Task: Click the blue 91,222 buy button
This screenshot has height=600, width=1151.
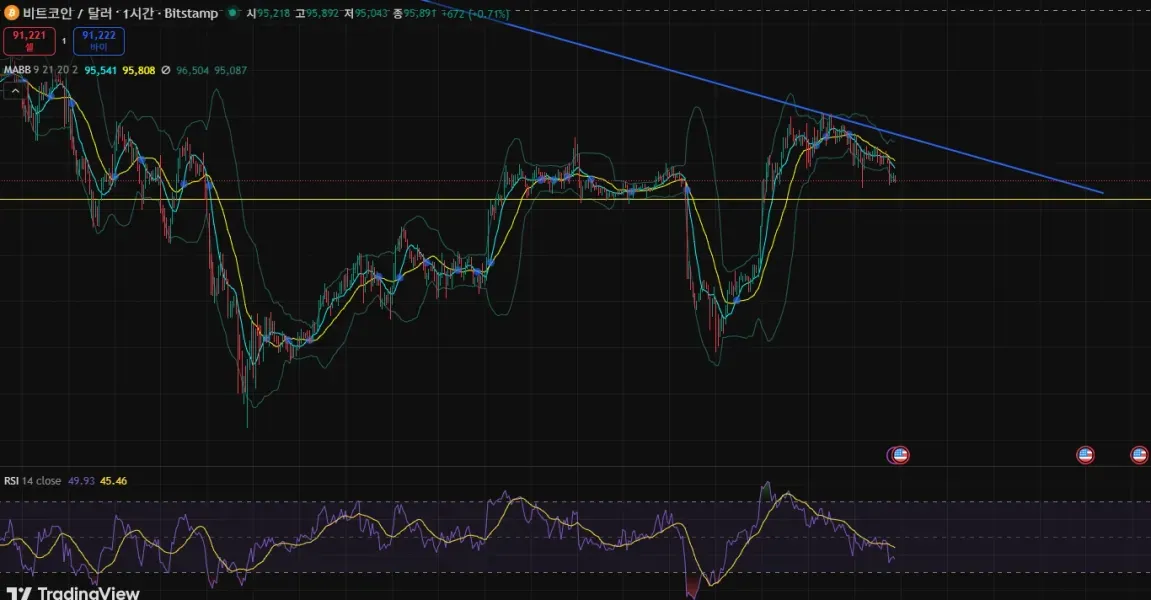Action: coord(98,40)
